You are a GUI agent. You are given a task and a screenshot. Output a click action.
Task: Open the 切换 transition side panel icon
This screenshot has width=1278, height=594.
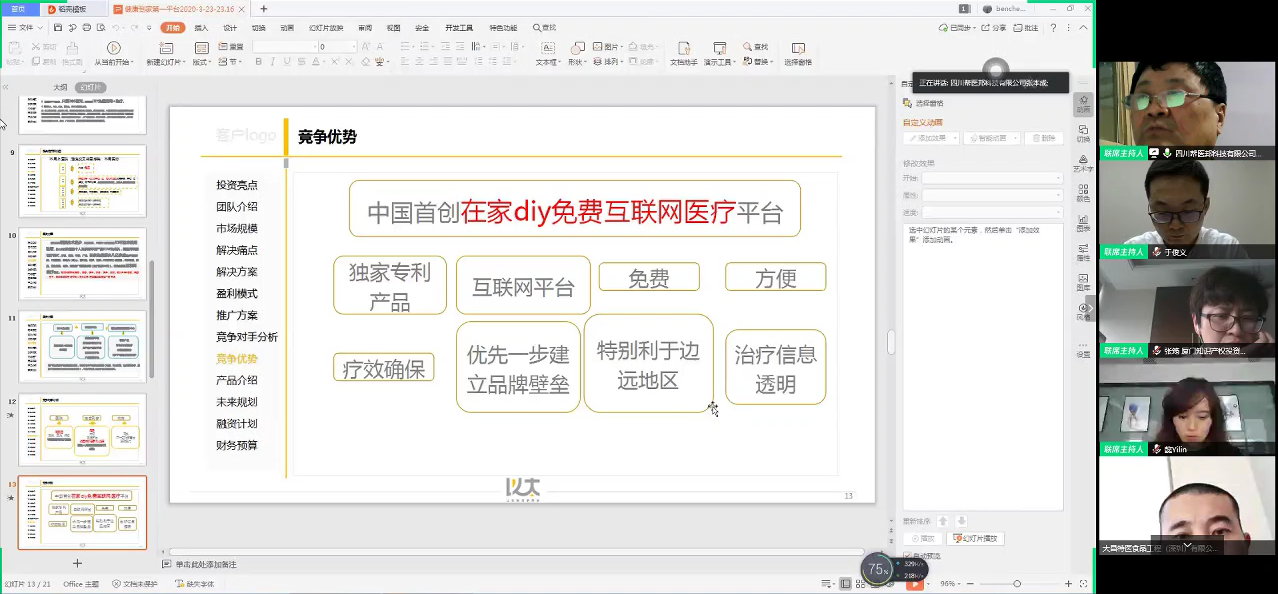pyautogui.click(x=1083, y=133)
